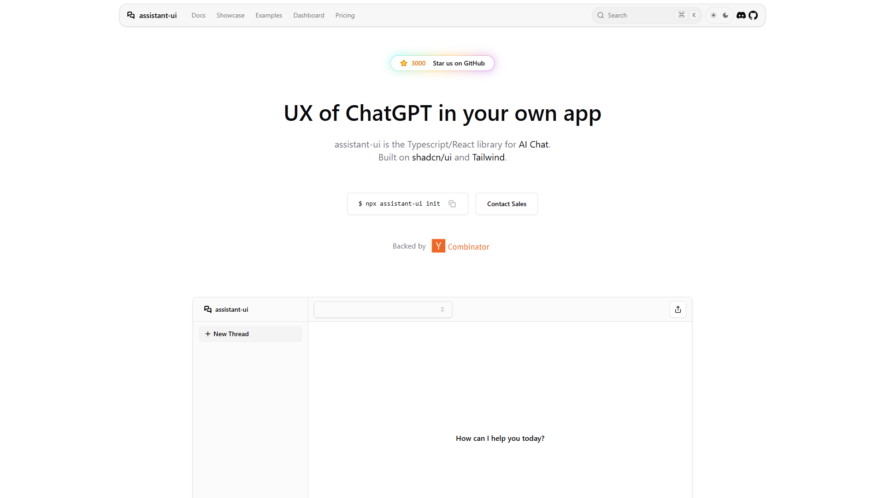Image resolution: width=885 pixels, height=498 pixels.
Task: Switch to light theme with the sun icon
Action: [713, 15]
